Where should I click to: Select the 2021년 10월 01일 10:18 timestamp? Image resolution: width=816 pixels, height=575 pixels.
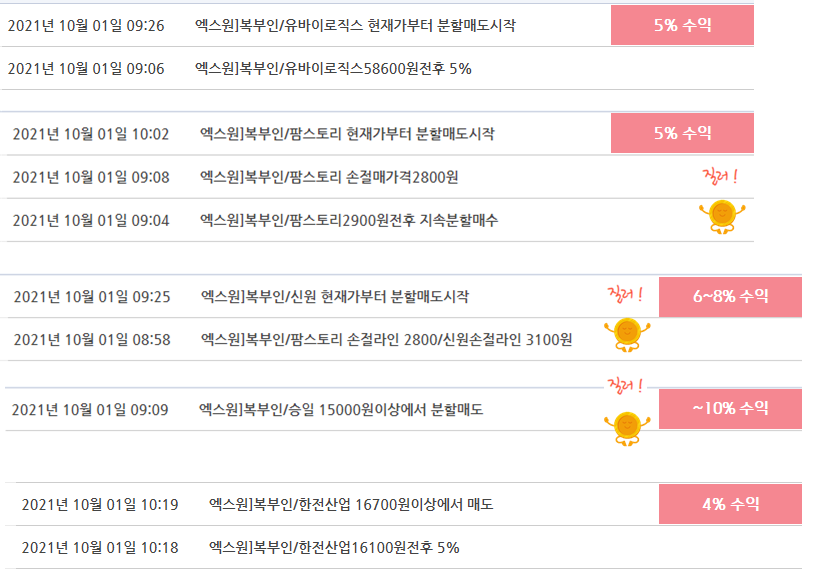click(100, 547)
